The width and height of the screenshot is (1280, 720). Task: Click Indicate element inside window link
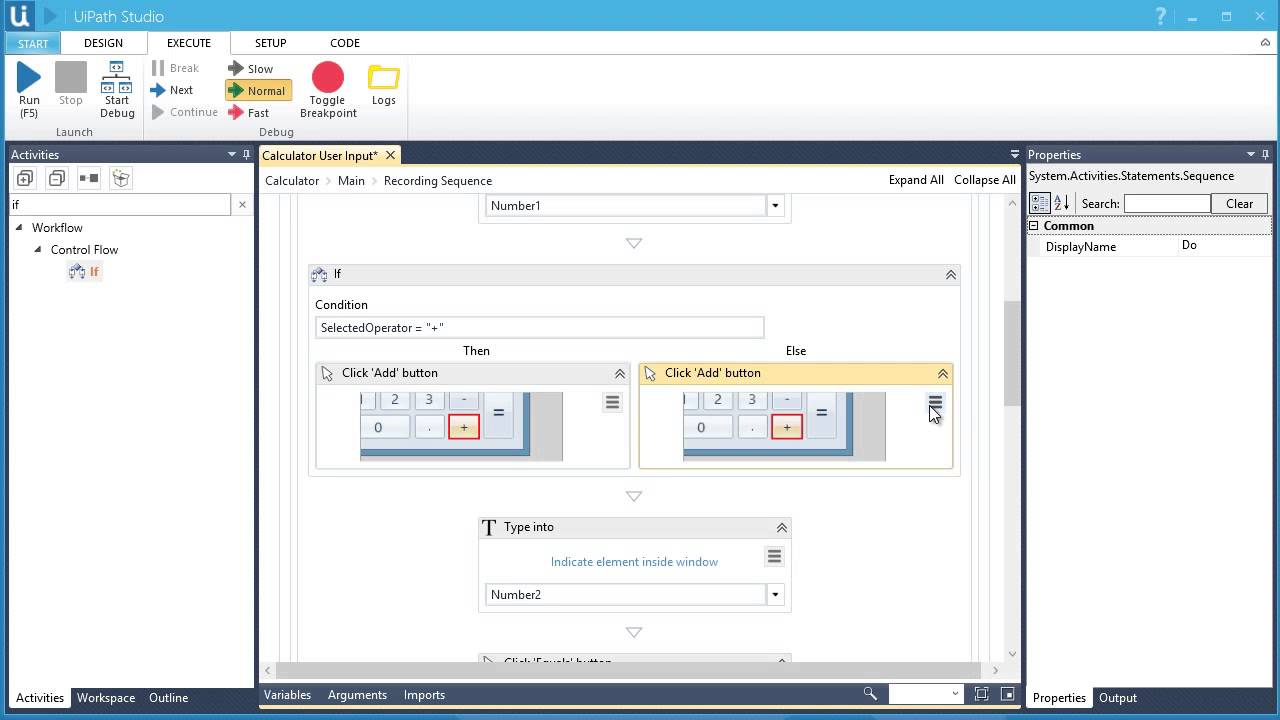(634, 562)
